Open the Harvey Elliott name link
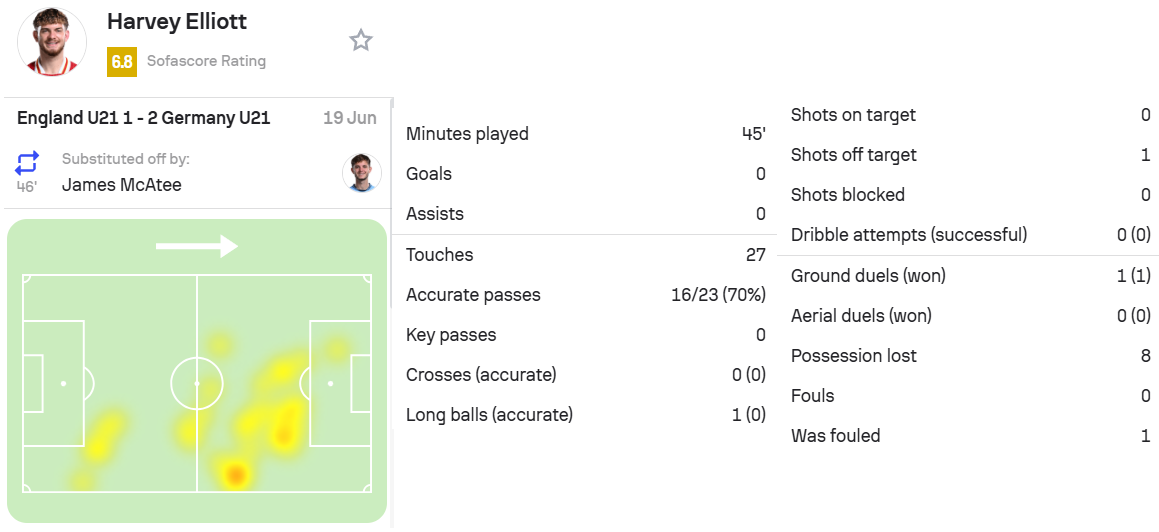1159x532 pixels. (177, 21)
